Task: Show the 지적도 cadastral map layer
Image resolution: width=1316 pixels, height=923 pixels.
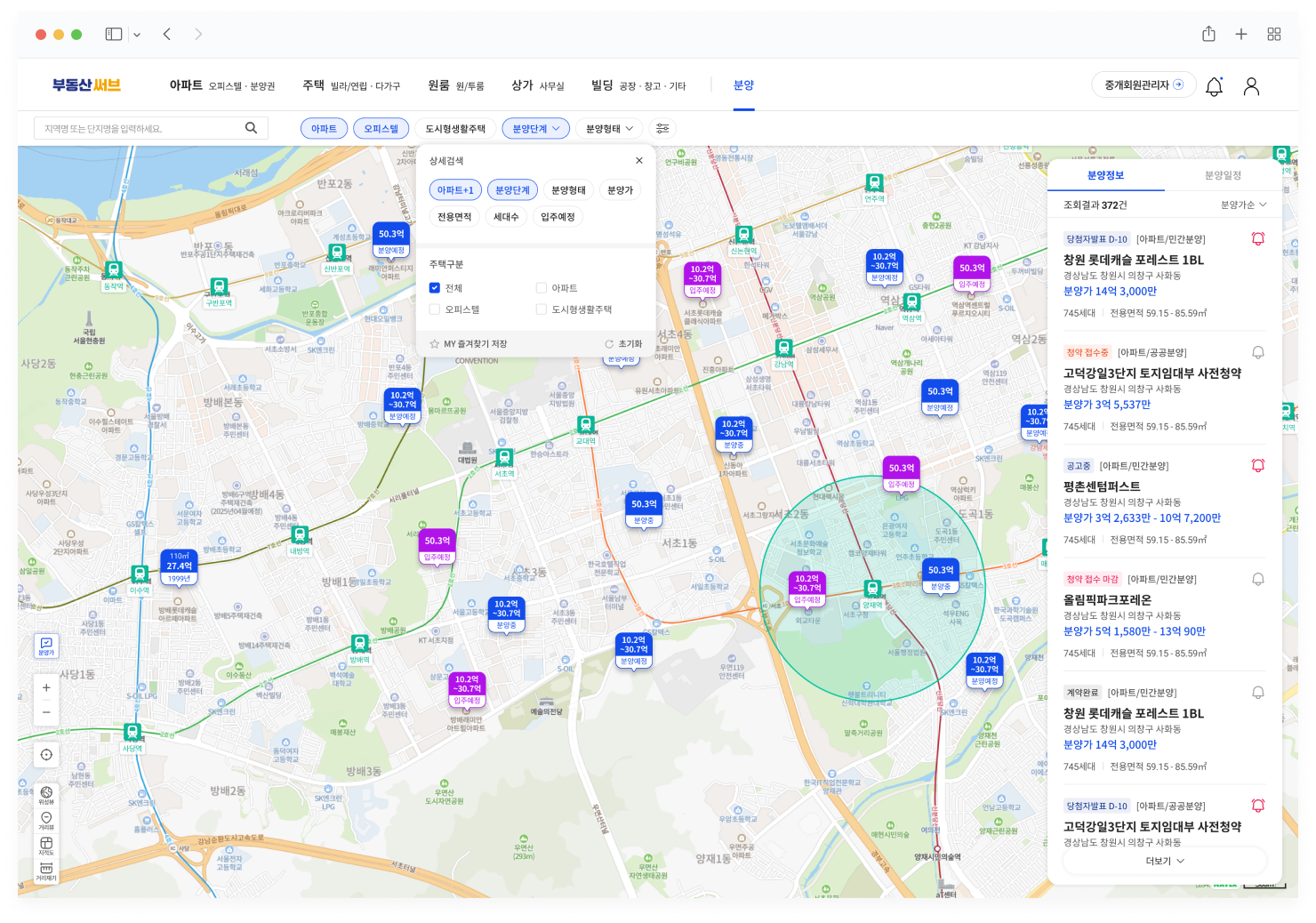Action: coord(46,846)
